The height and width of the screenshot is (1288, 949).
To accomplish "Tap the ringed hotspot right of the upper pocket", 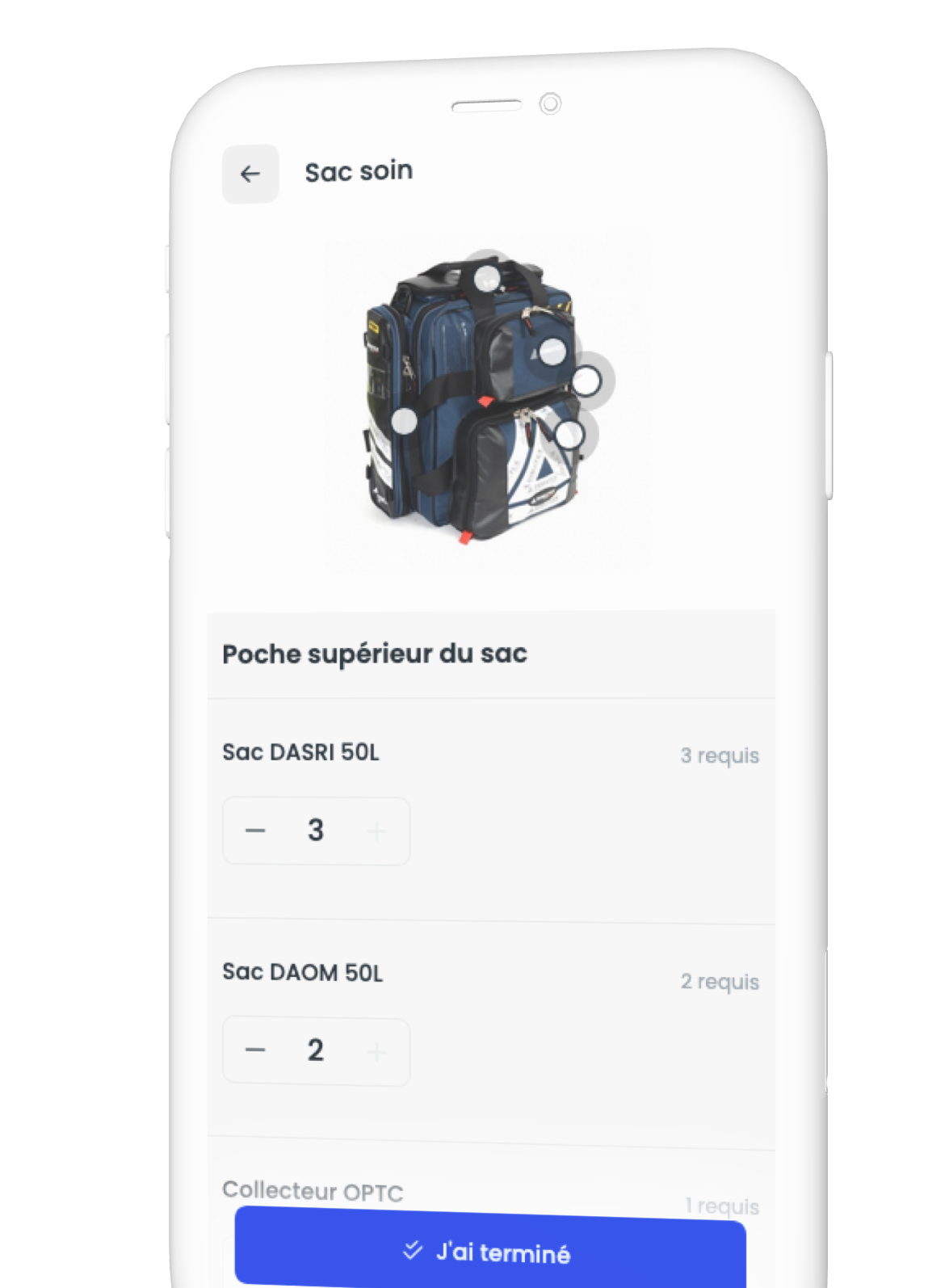I will point(586,381).
